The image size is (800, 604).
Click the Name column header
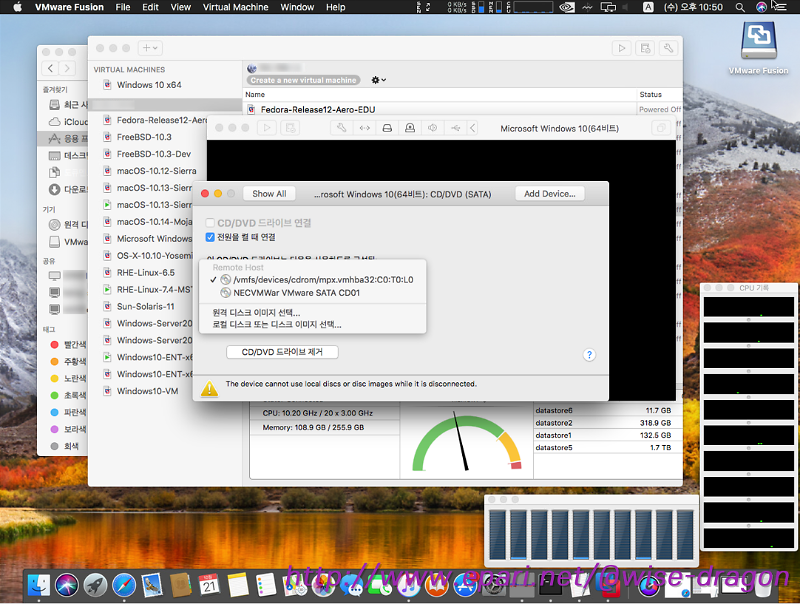pyautogui.click(x=440, y=94)
